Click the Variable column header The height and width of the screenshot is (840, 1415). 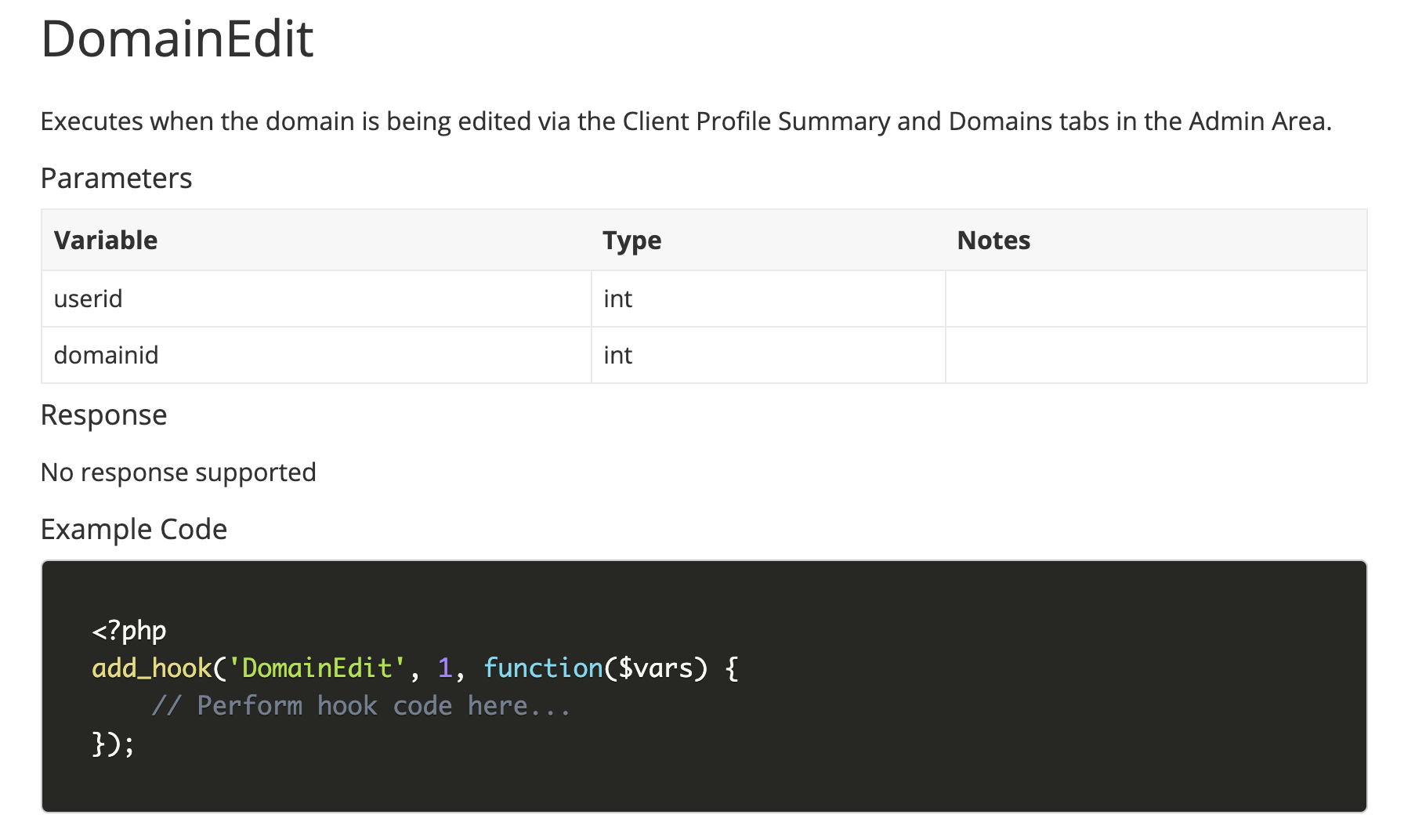tap(106, 240)
